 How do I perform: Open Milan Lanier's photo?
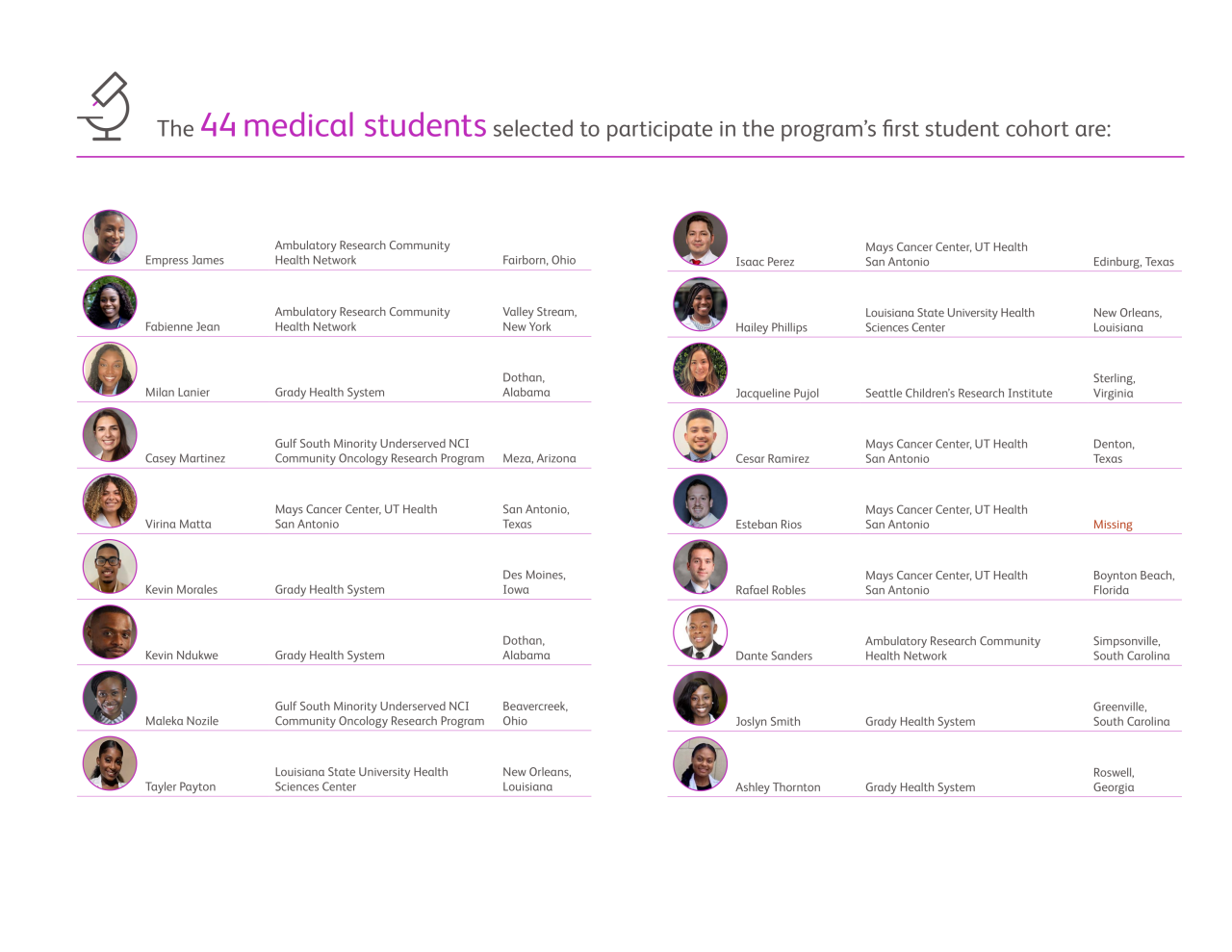click(110, 369)
